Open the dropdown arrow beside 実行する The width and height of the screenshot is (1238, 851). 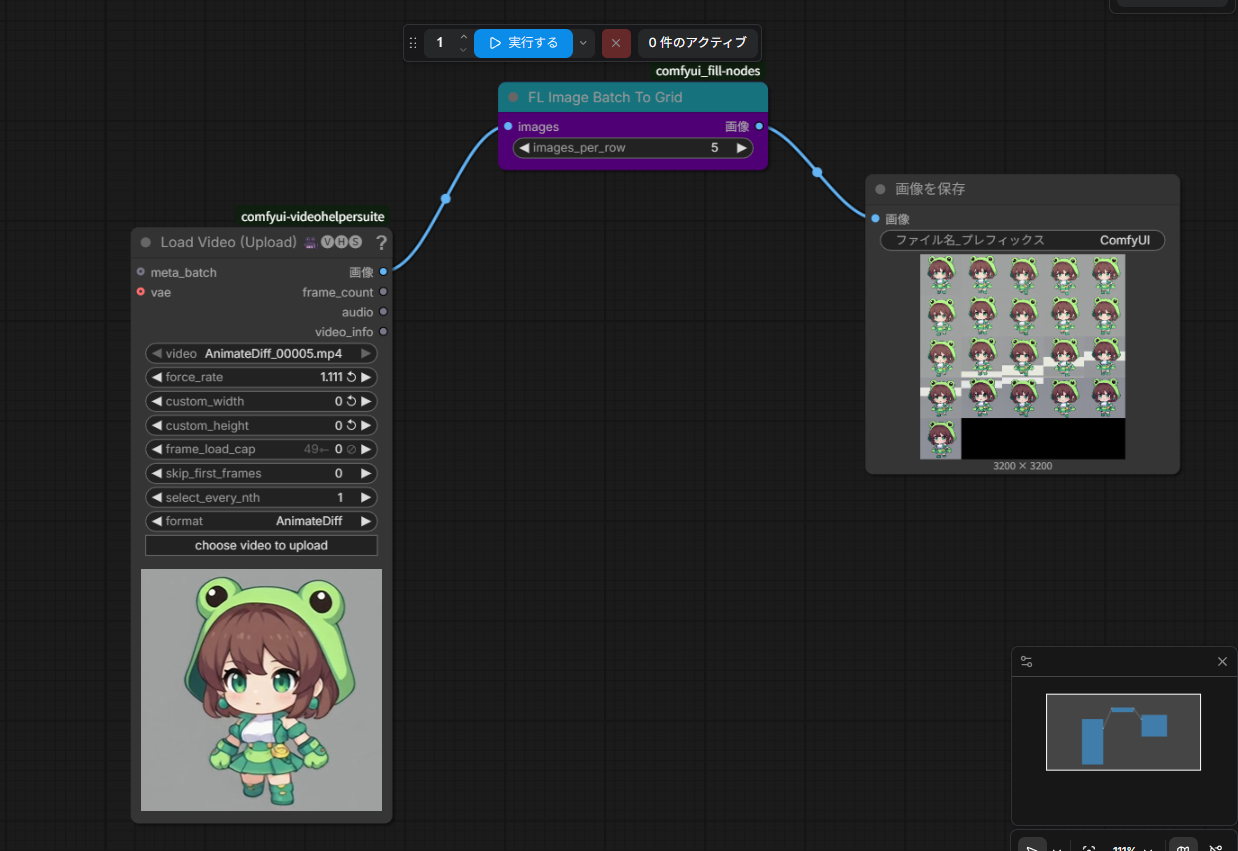point(584,43)
